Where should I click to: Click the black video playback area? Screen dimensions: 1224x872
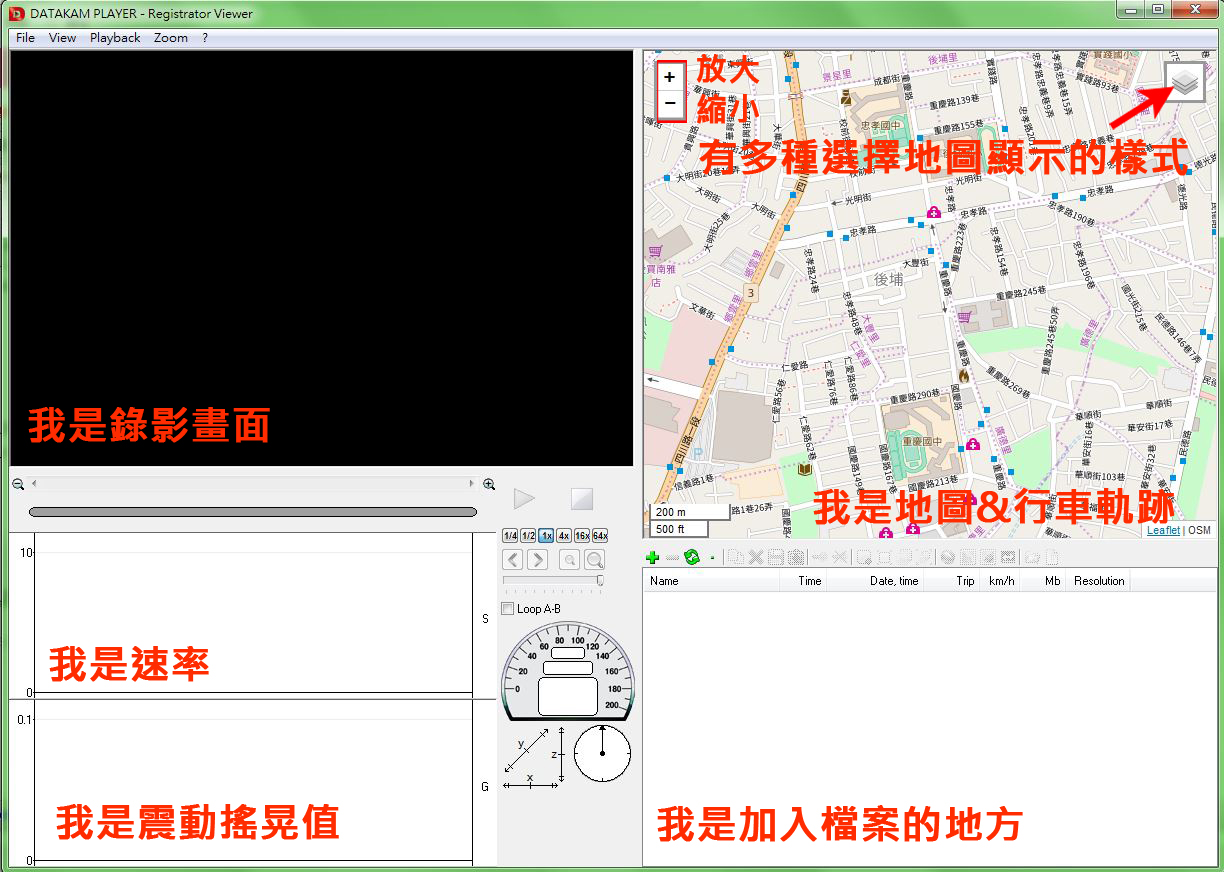tap(321, 258)
